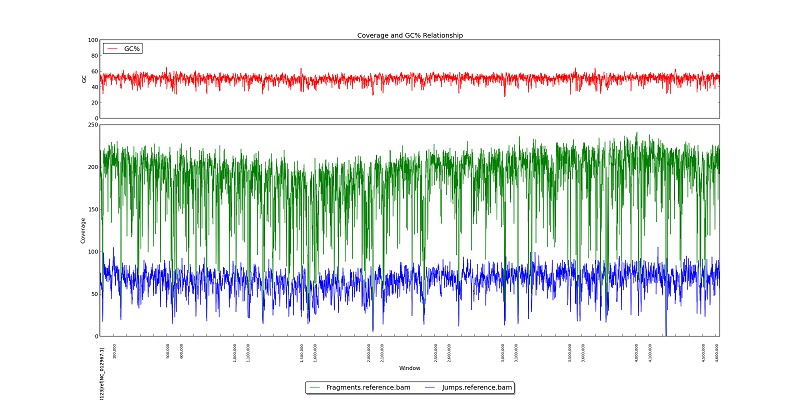Image resolution: width=800 pixels, height=400 pixels.
Task: Click the 250 tick on Coverage axis
Action: click(x=93, y=125)
